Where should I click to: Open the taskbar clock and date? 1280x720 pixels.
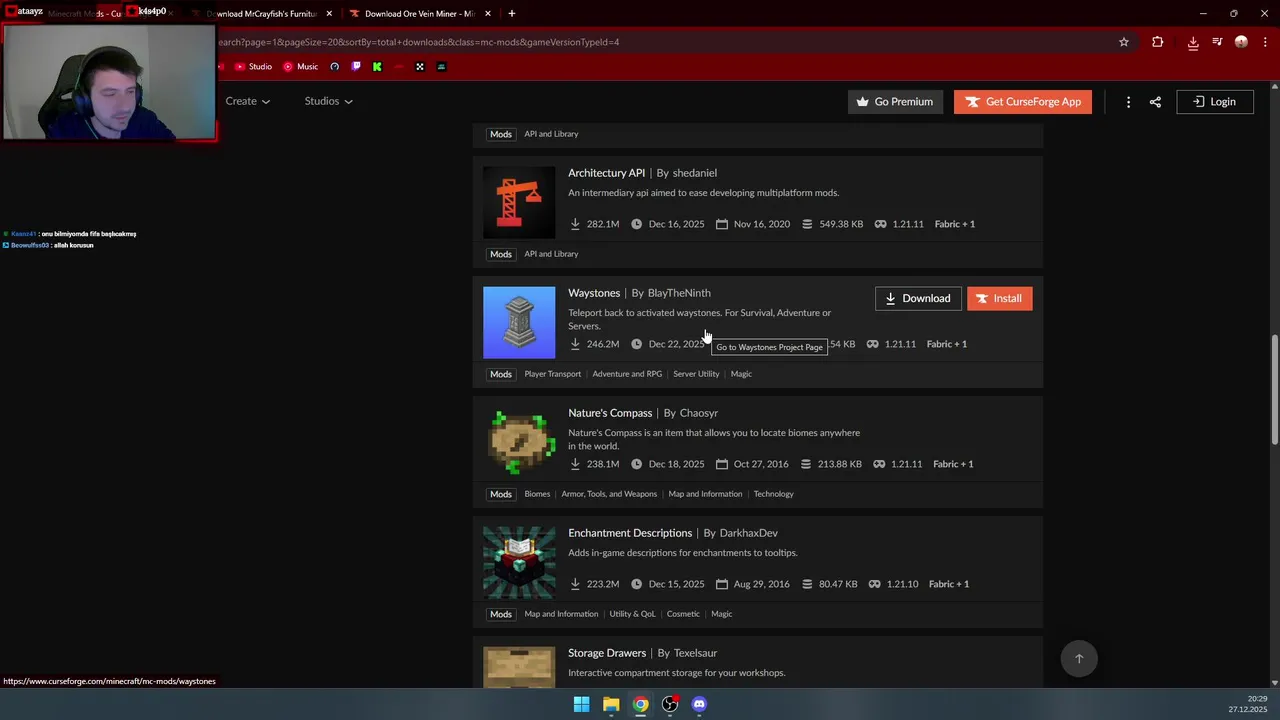(1249, 704)
